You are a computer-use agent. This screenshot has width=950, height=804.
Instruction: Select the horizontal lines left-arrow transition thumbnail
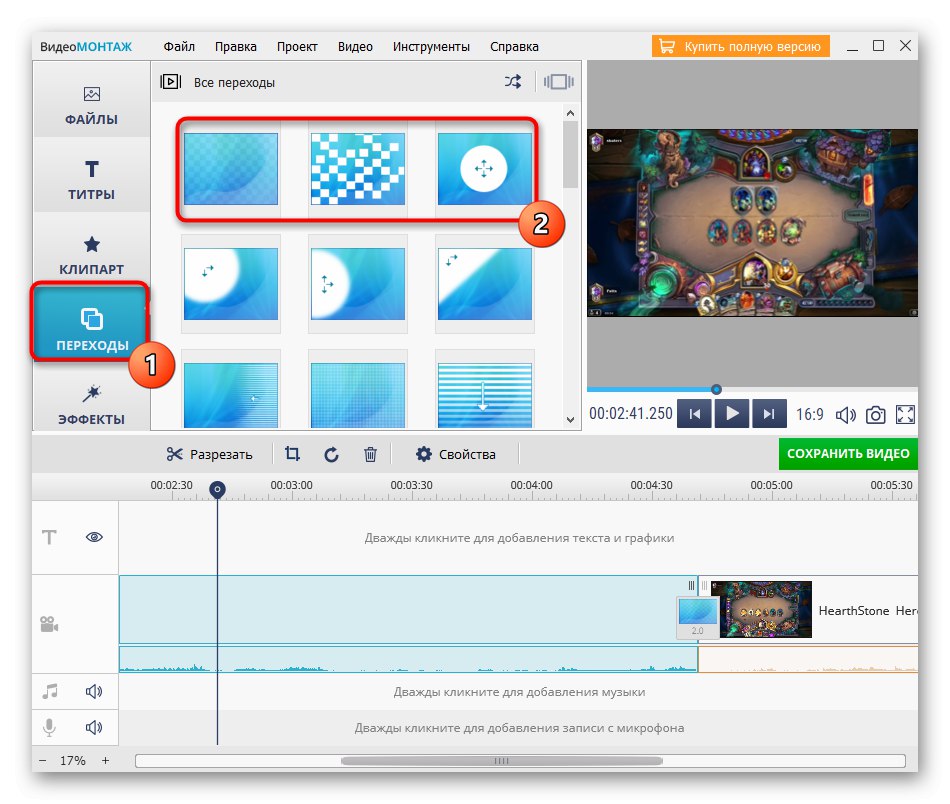click(x=231, y=396)
